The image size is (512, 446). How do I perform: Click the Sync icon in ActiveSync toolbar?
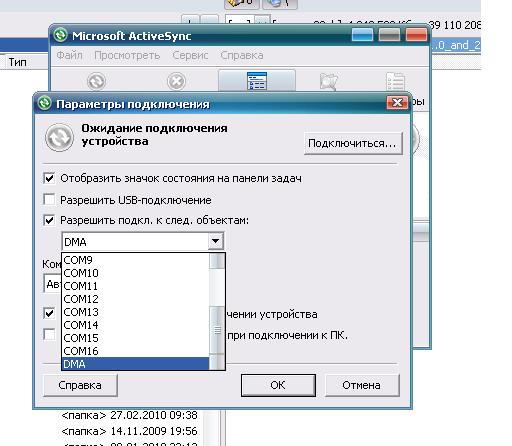coord(97,81)
